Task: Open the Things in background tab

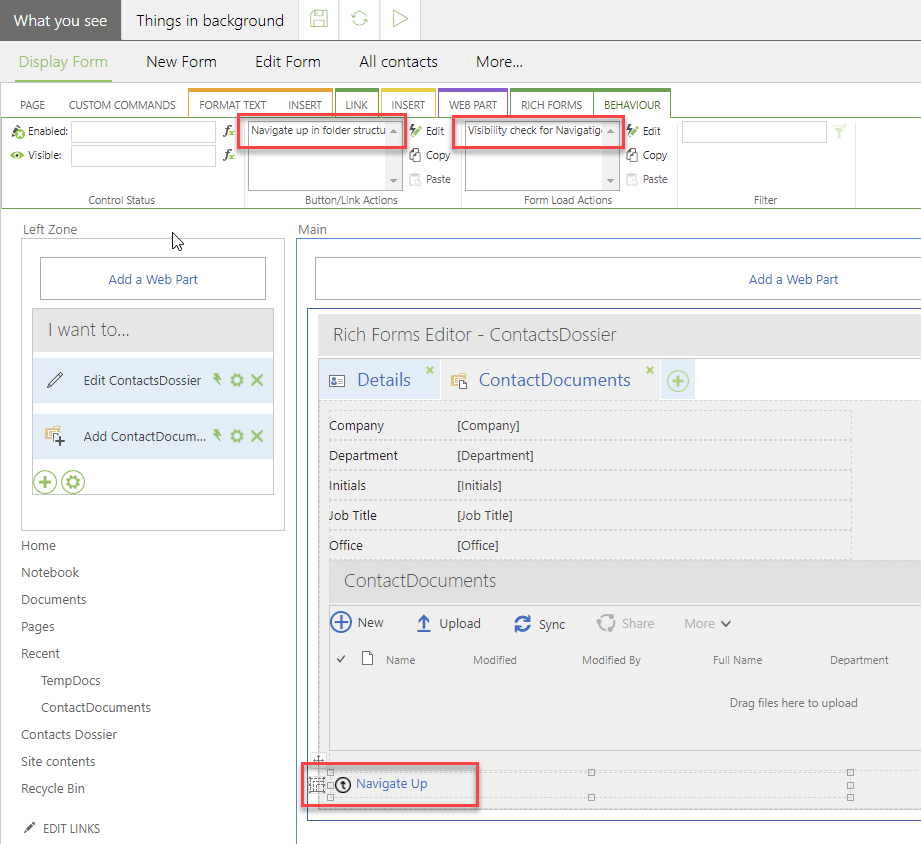Action: point(210,20)
